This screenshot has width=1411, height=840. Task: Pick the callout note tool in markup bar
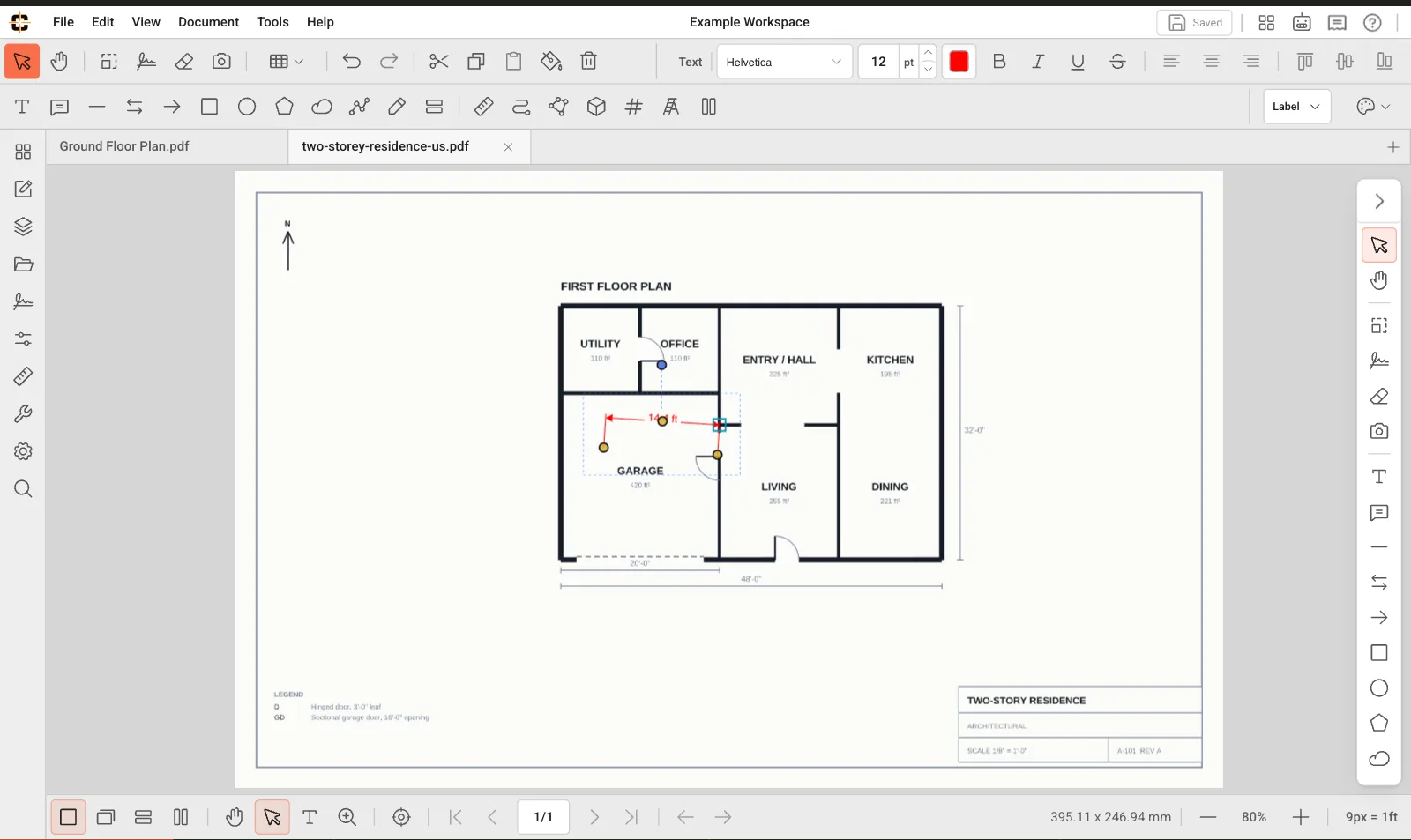(x=60, y=108)
